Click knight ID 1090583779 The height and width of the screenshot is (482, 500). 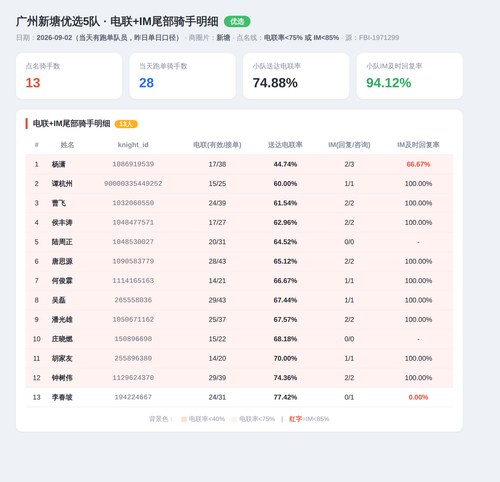coord(133,261)
